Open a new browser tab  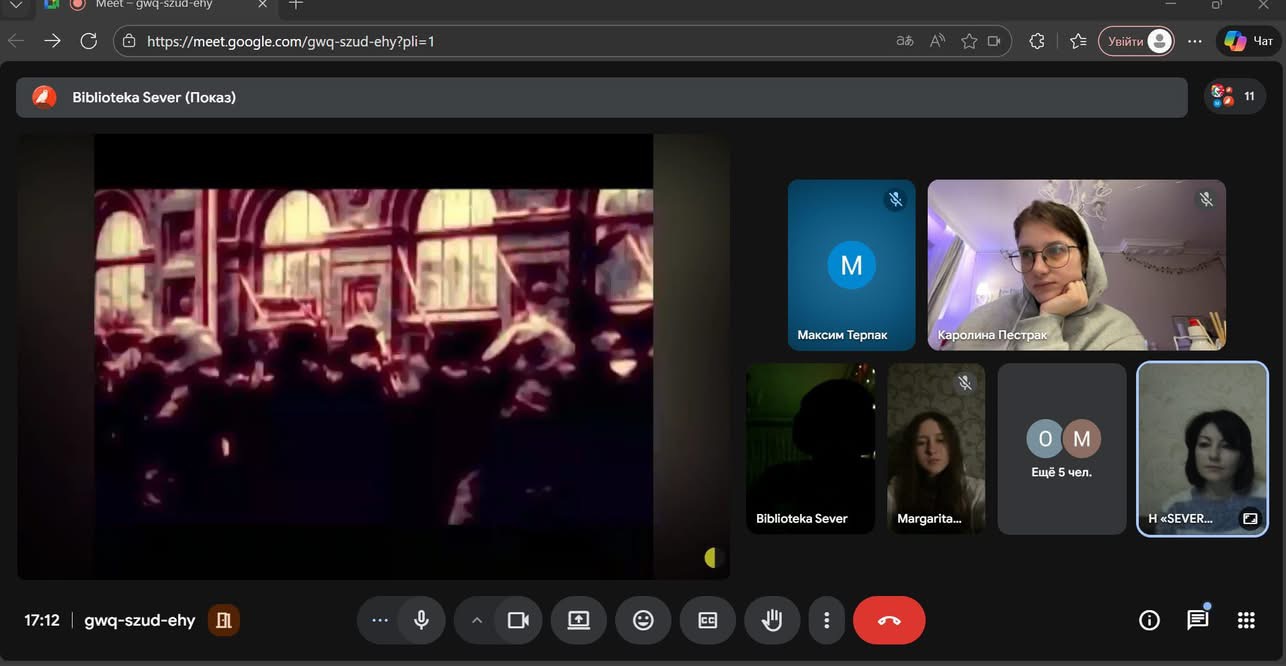(x=296, y=5)
